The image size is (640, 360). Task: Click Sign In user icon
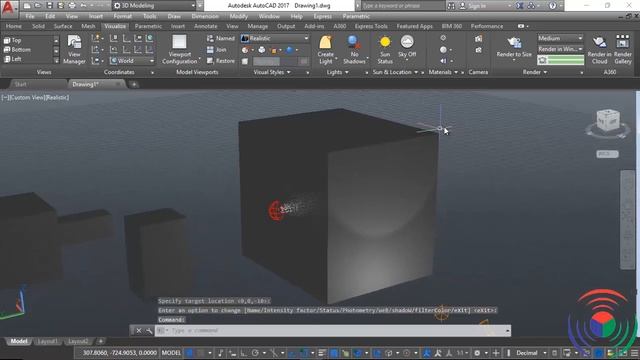click(462, 6)
